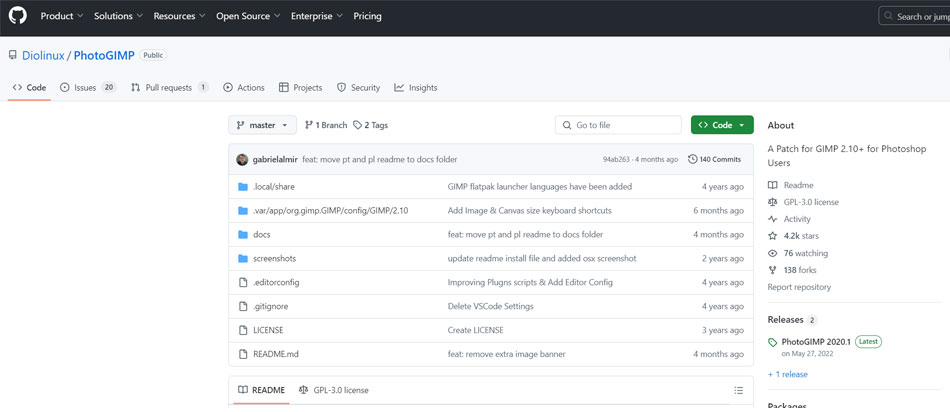
Task: Go to the Actions tab
Action: tap(244, 88)
